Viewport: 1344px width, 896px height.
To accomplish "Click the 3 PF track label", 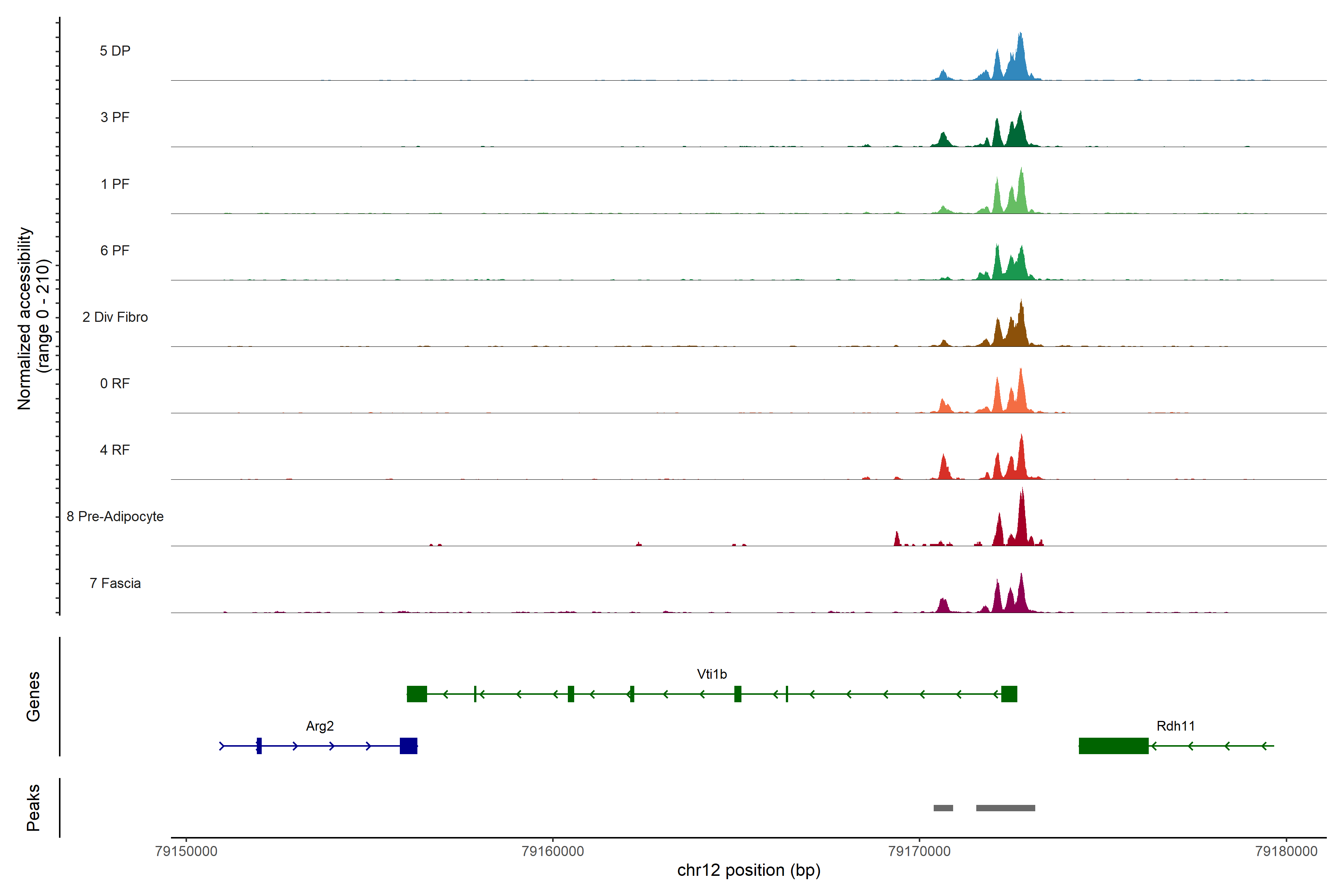I will coord(115,117).
